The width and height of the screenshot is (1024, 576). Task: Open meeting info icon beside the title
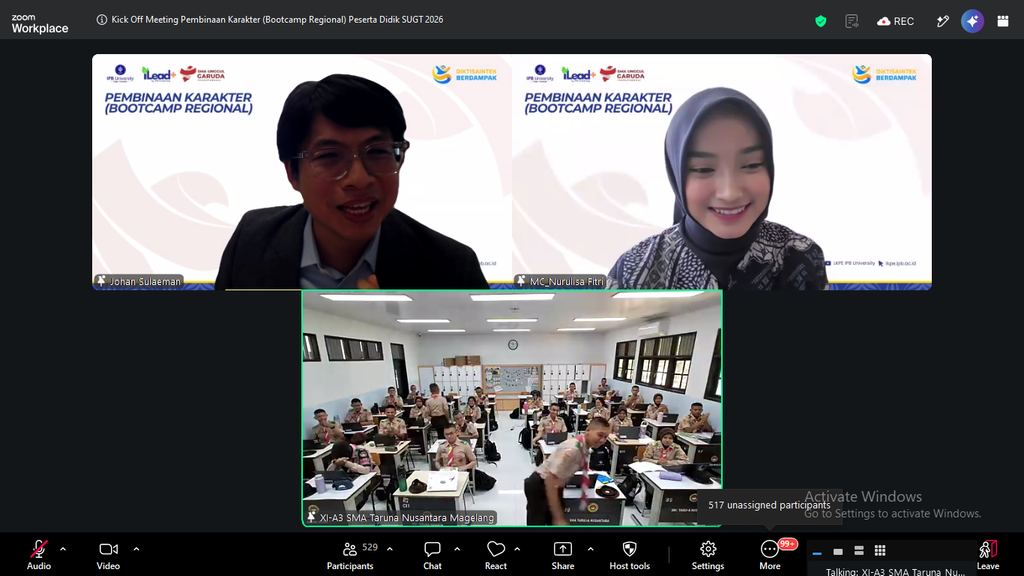102,20
